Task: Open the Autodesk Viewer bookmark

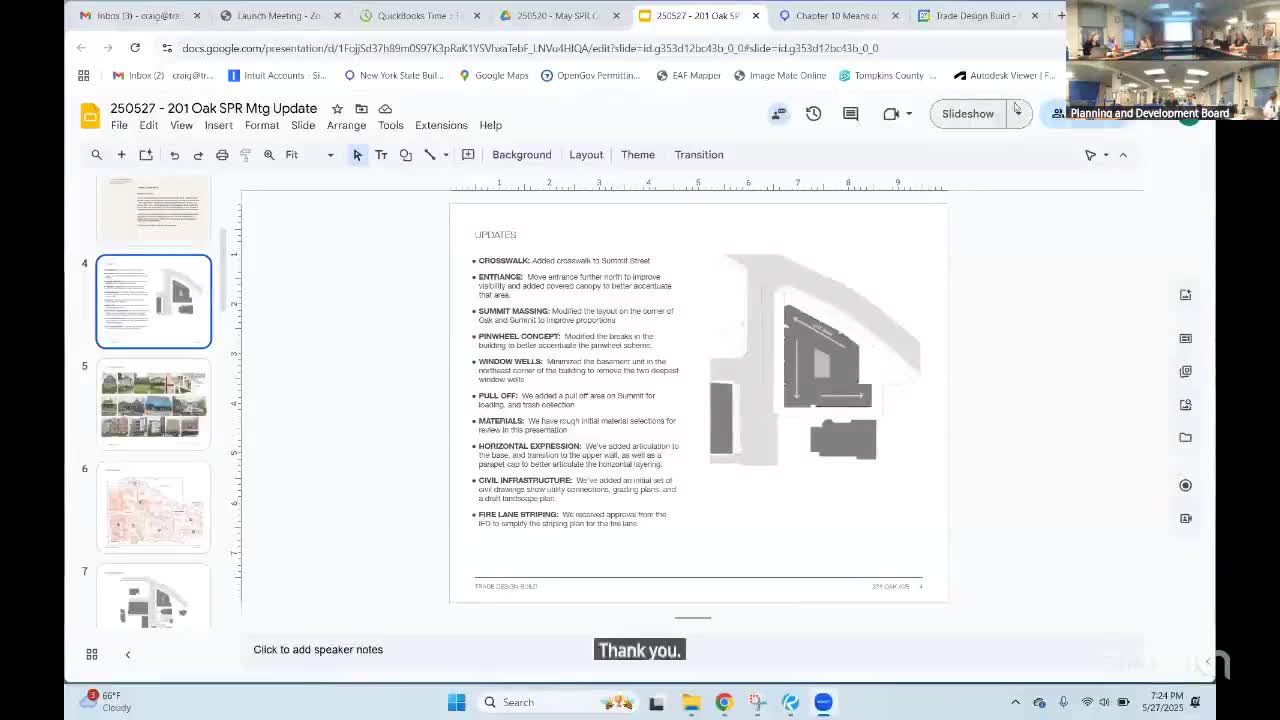Action: pos(1005,75)
